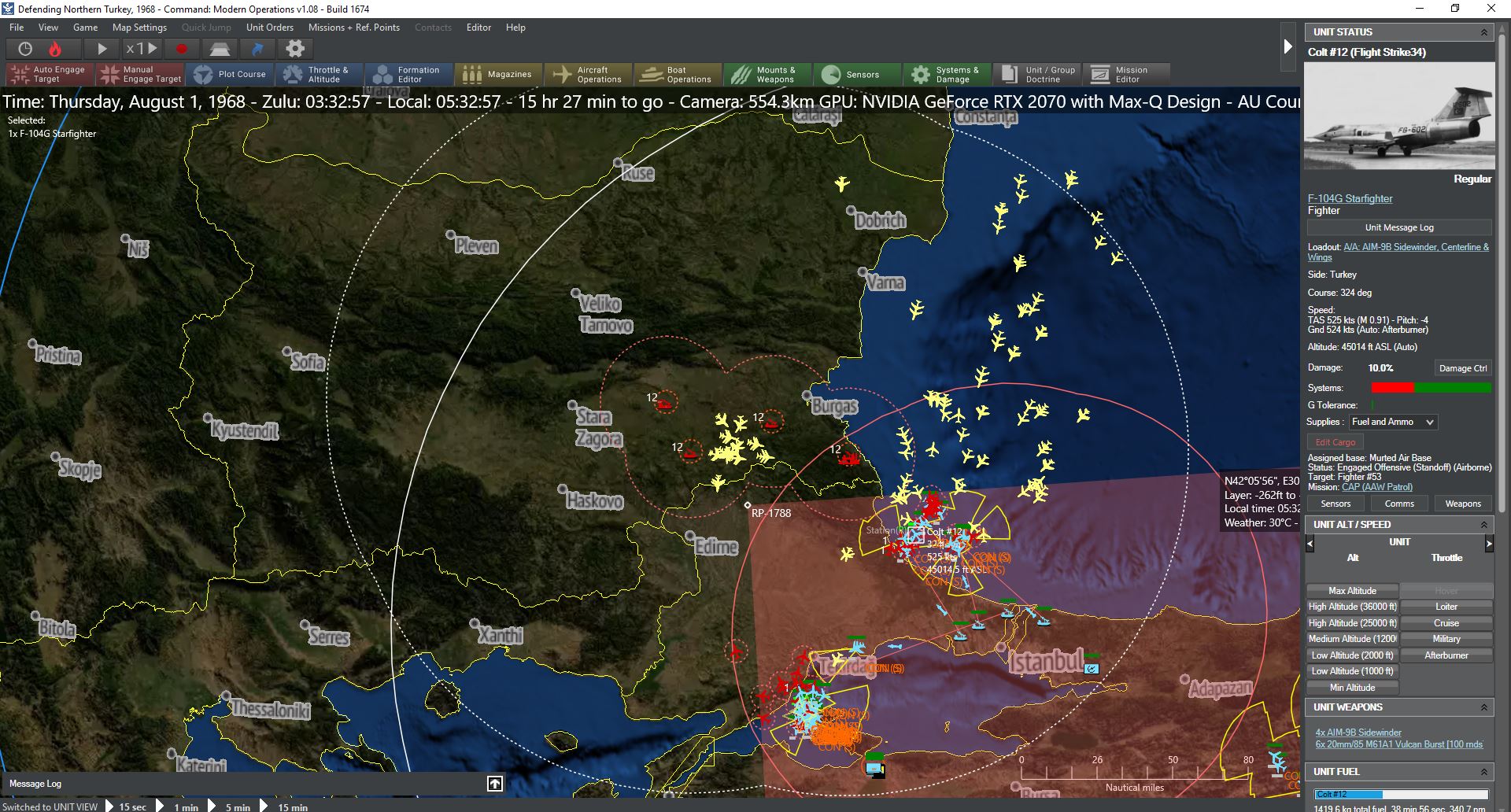Open Aircraft Operations
Screen dimensions: 1511x812
(589, 75)
